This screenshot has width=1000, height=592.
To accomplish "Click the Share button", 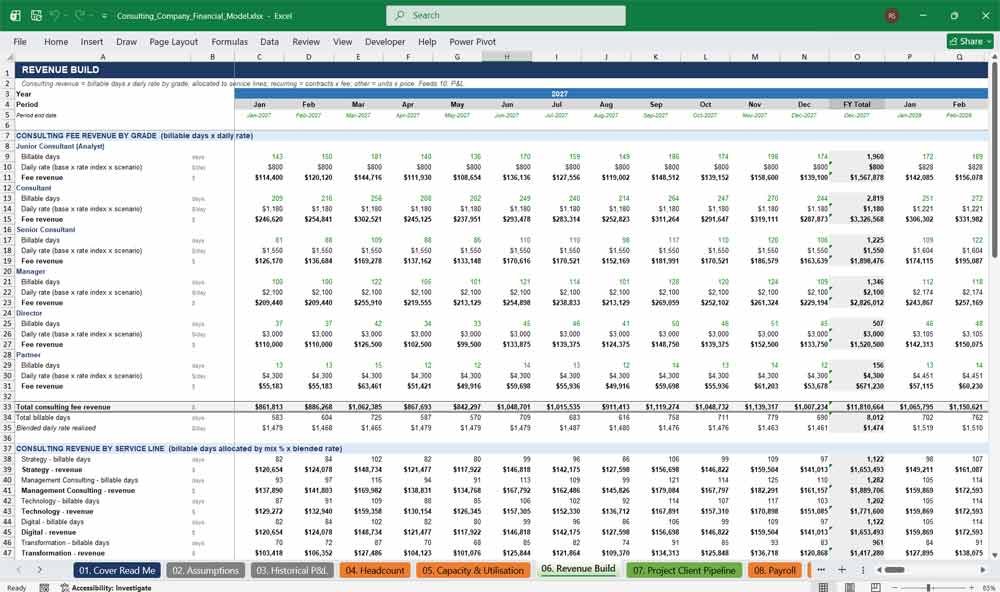I will pyautogui.click(x=970, y=41).
